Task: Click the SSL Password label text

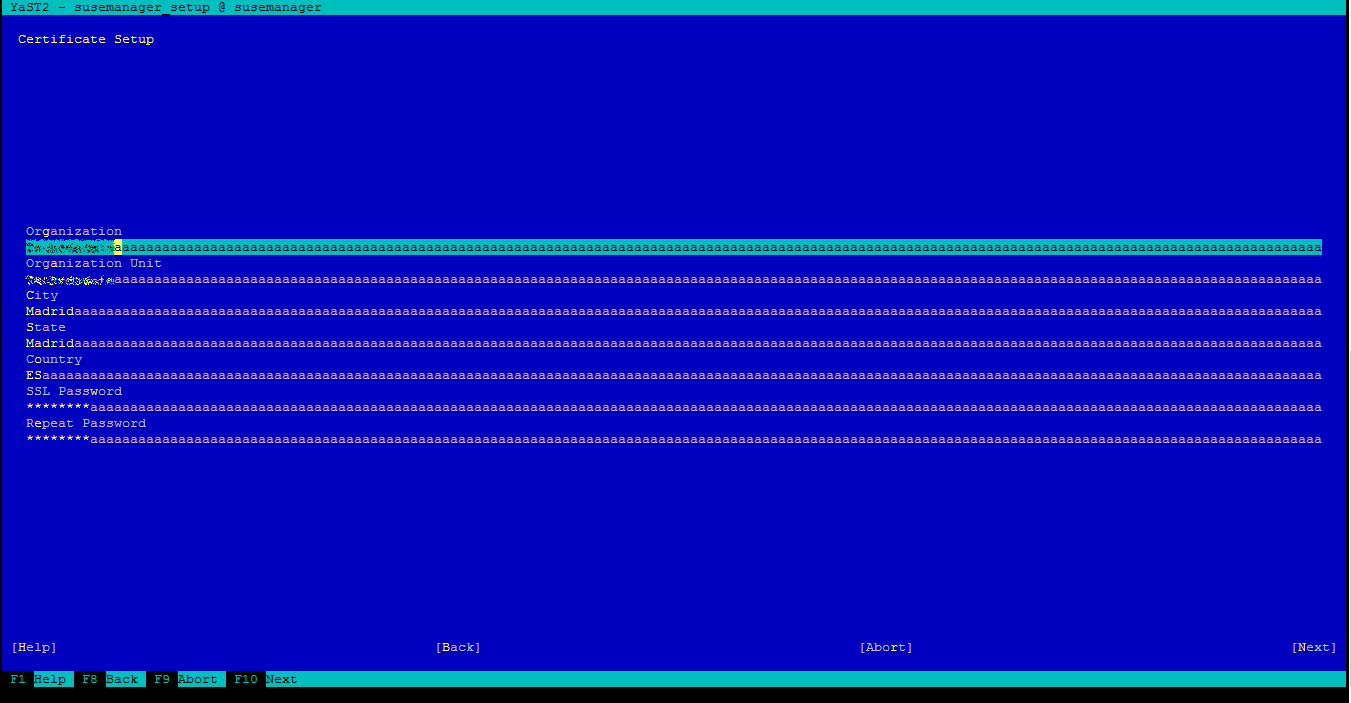Action: point(74,392)
